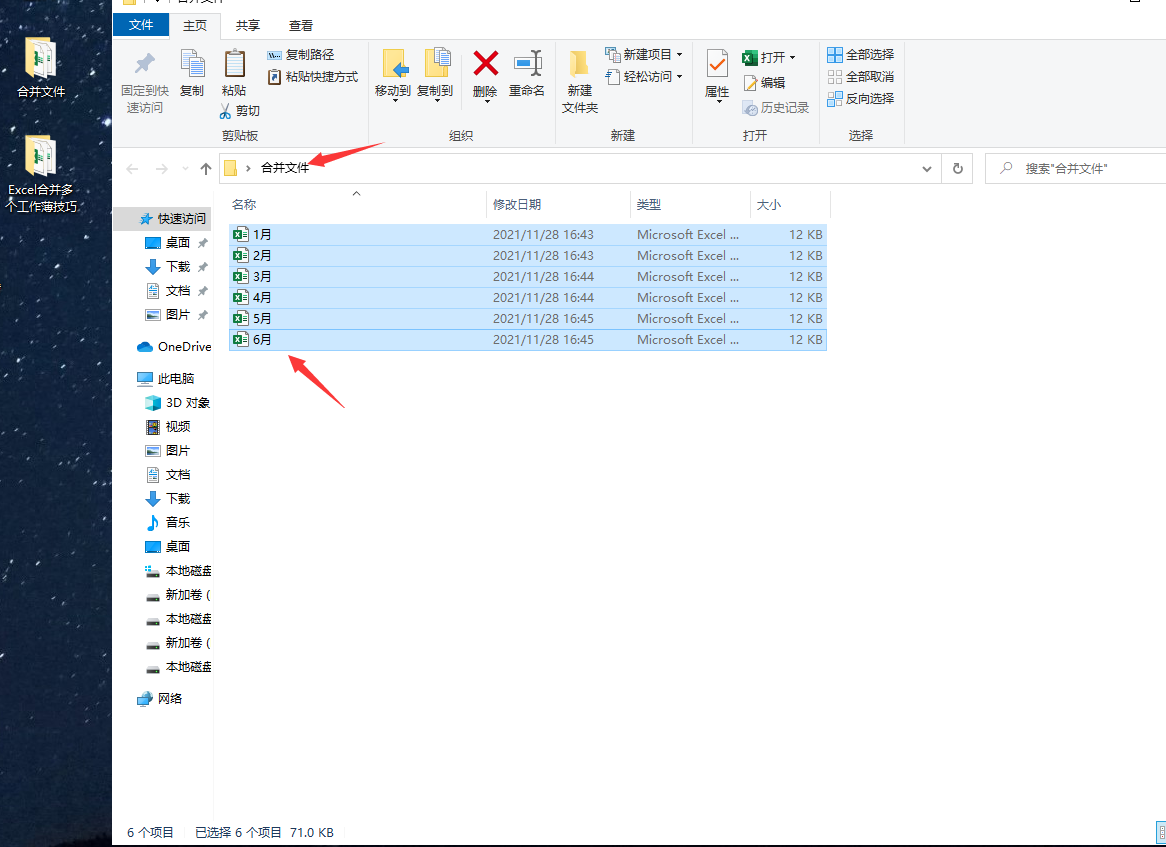Click the Cut scissors icon
This screenshot has height=847, width=1166.
coord(225,111)
